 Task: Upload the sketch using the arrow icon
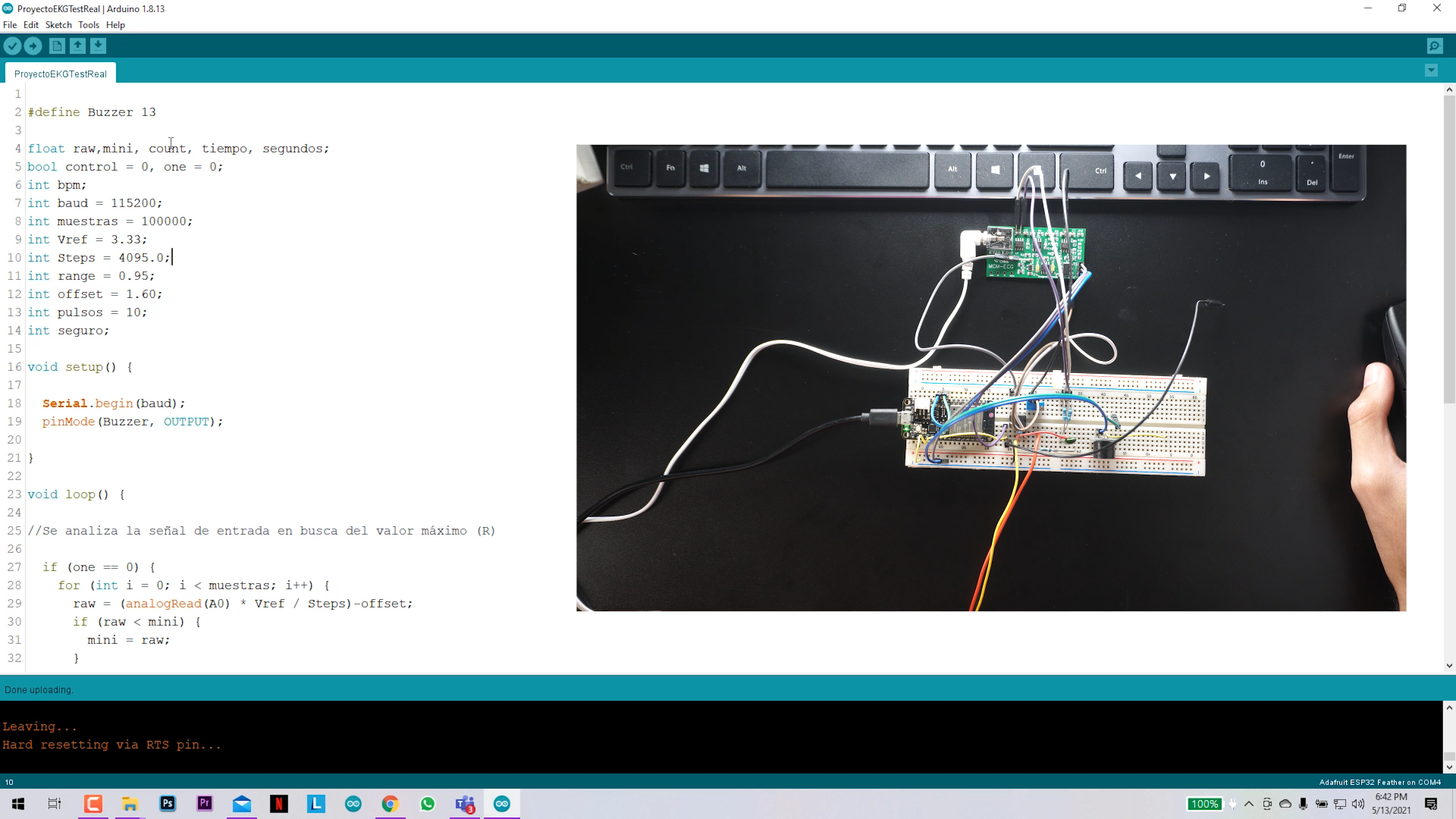coord(33,45)
